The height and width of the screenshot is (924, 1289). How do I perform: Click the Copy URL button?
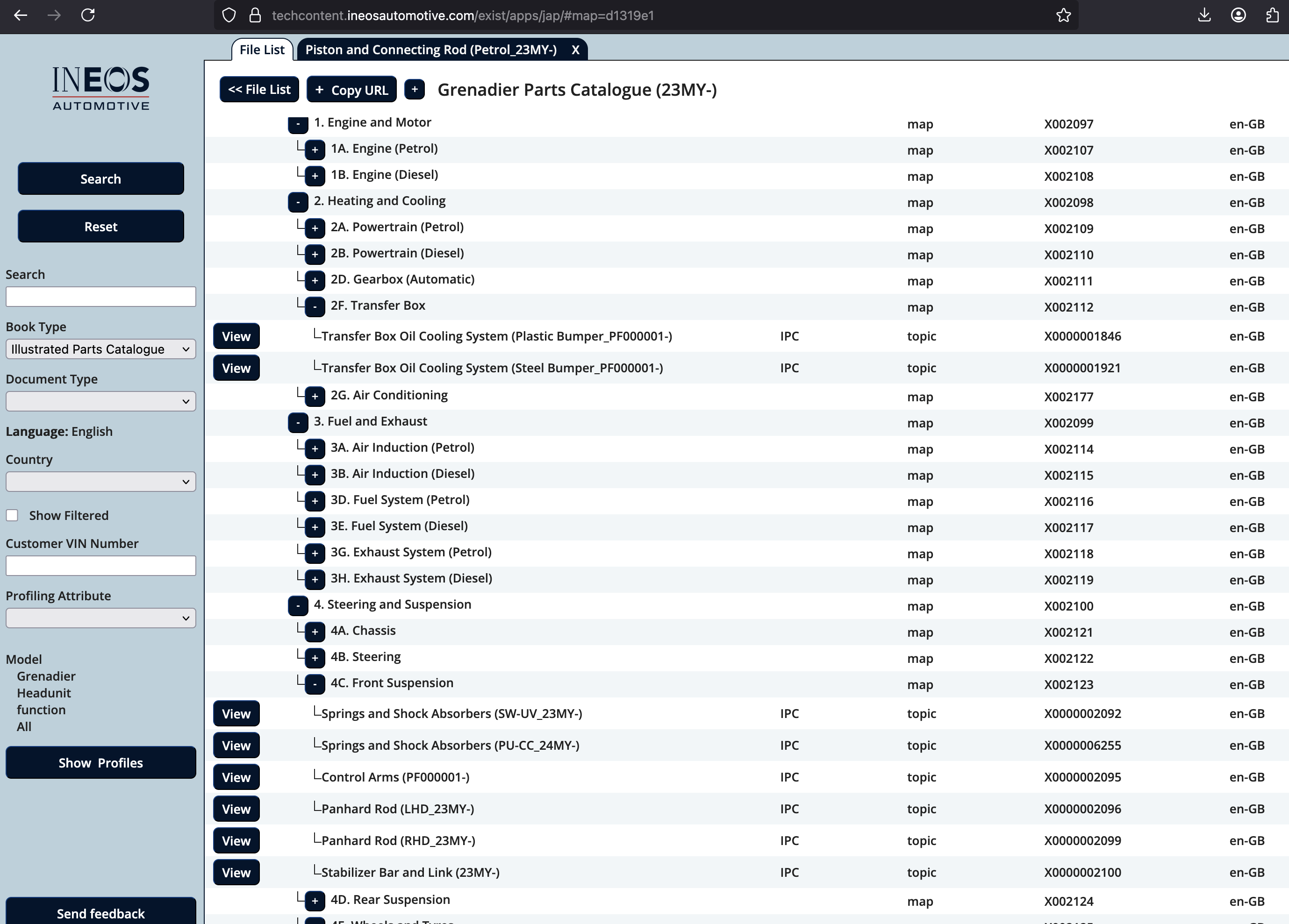[x=351, y=89]
